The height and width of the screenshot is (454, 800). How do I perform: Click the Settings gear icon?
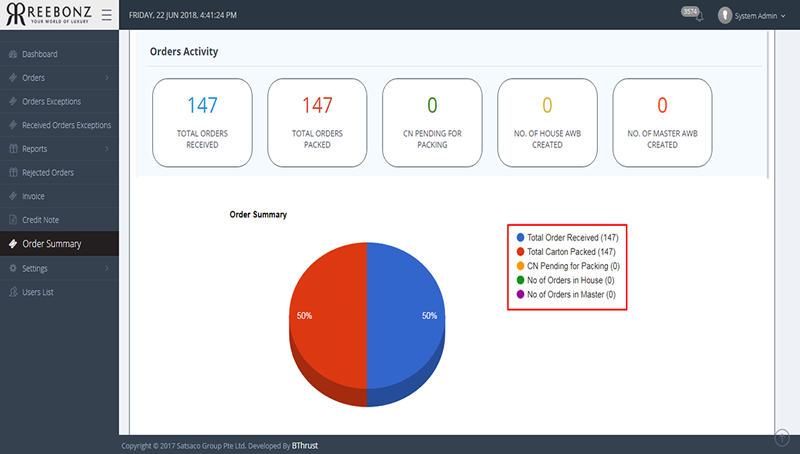[x=13, y=268]
